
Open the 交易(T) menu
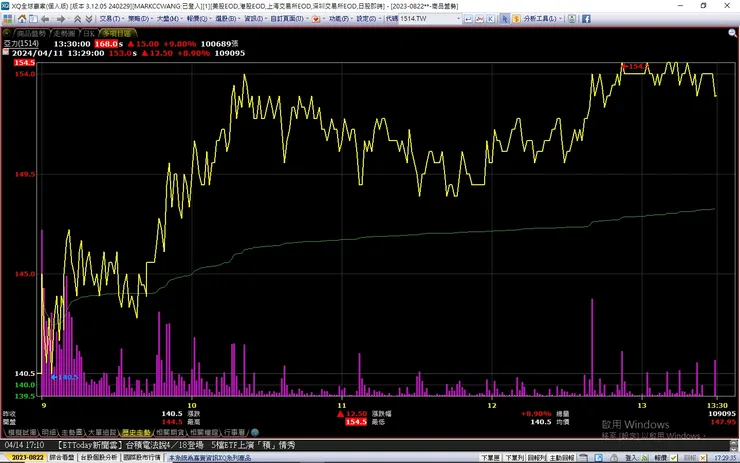[x=111, y=19]
